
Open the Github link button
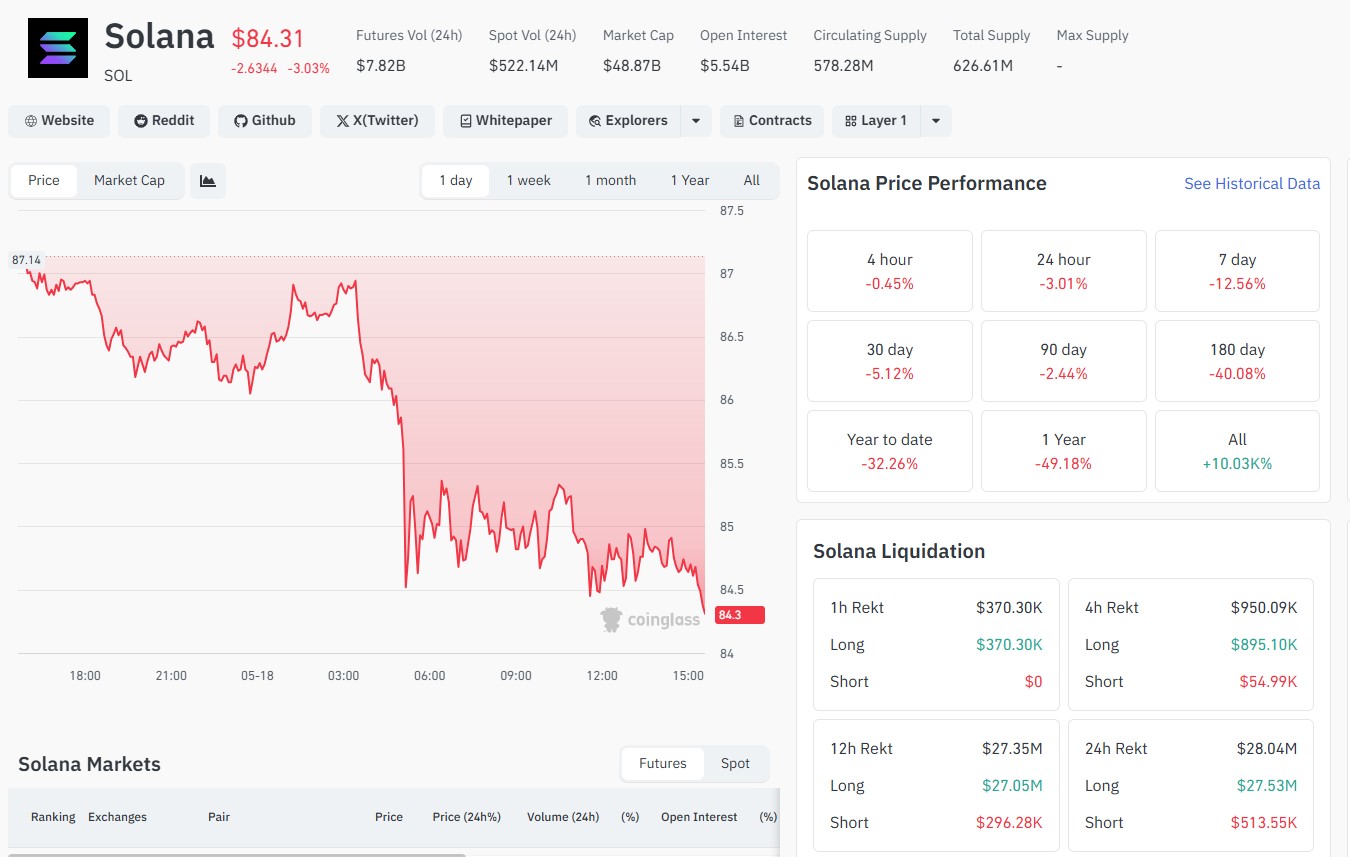click(x=265, y=121)
